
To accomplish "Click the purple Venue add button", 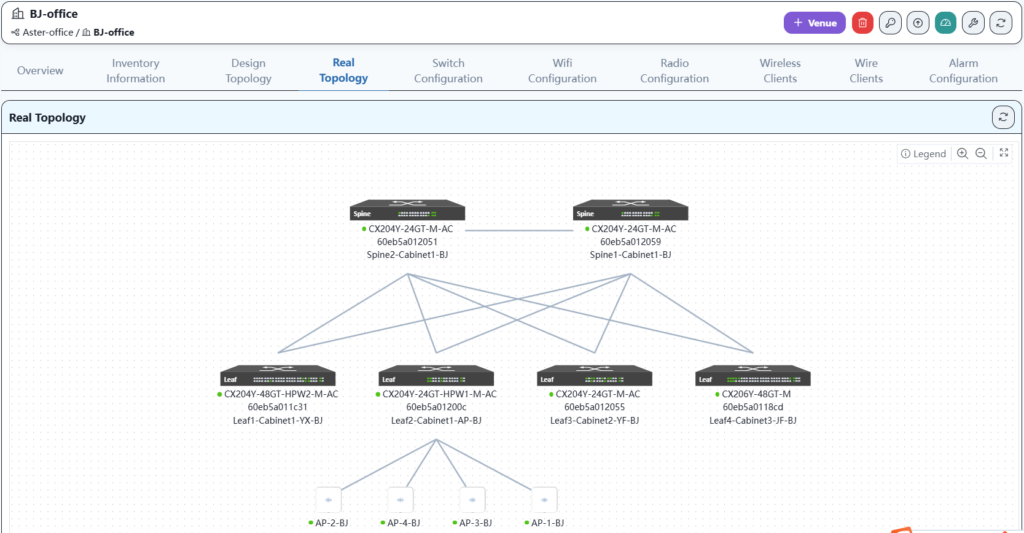I will coord(814,23).
